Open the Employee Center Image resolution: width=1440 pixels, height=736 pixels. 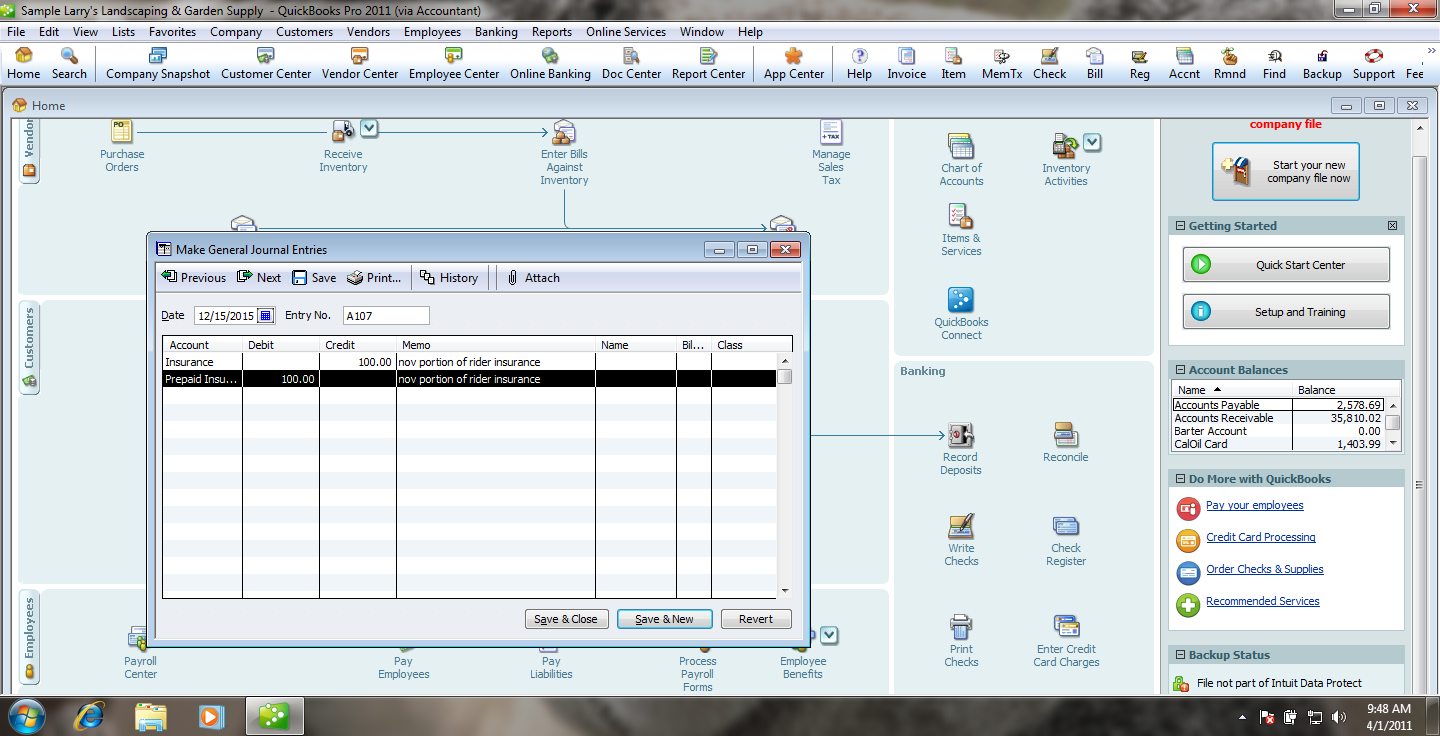click(454, 63)
